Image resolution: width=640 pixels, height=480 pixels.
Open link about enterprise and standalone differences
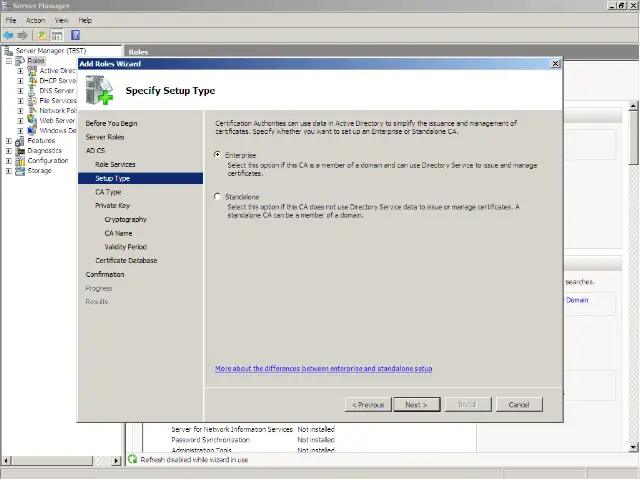pos(323,369)
